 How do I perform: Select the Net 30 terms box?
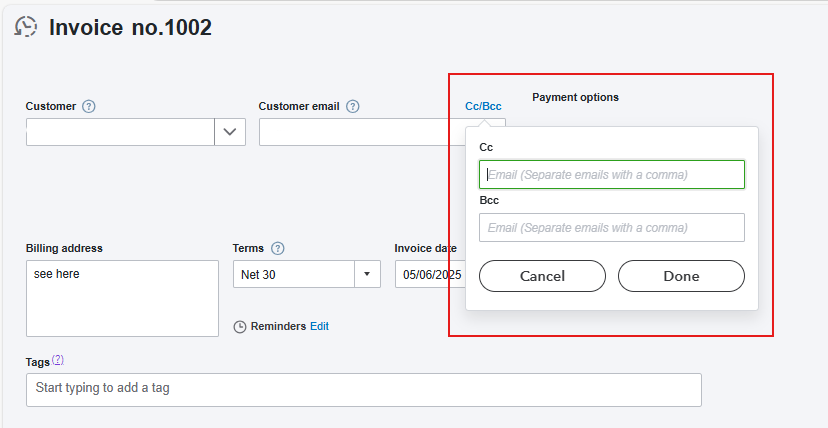click(x=294, y=274)
